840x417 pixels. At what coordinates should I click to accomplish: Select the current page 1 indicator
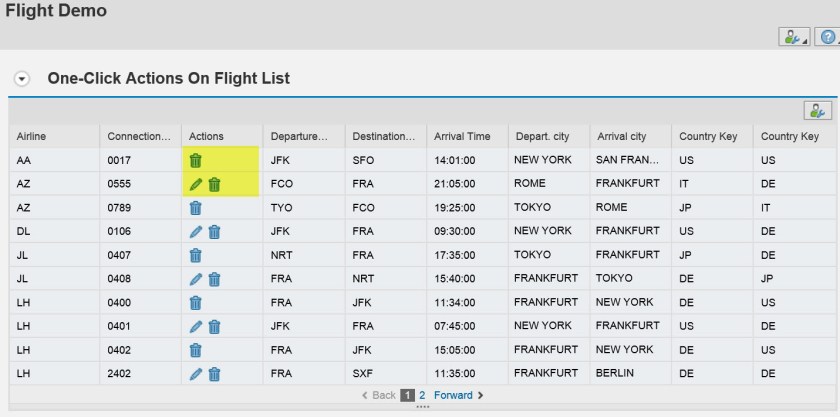click(x=408, y=396)
